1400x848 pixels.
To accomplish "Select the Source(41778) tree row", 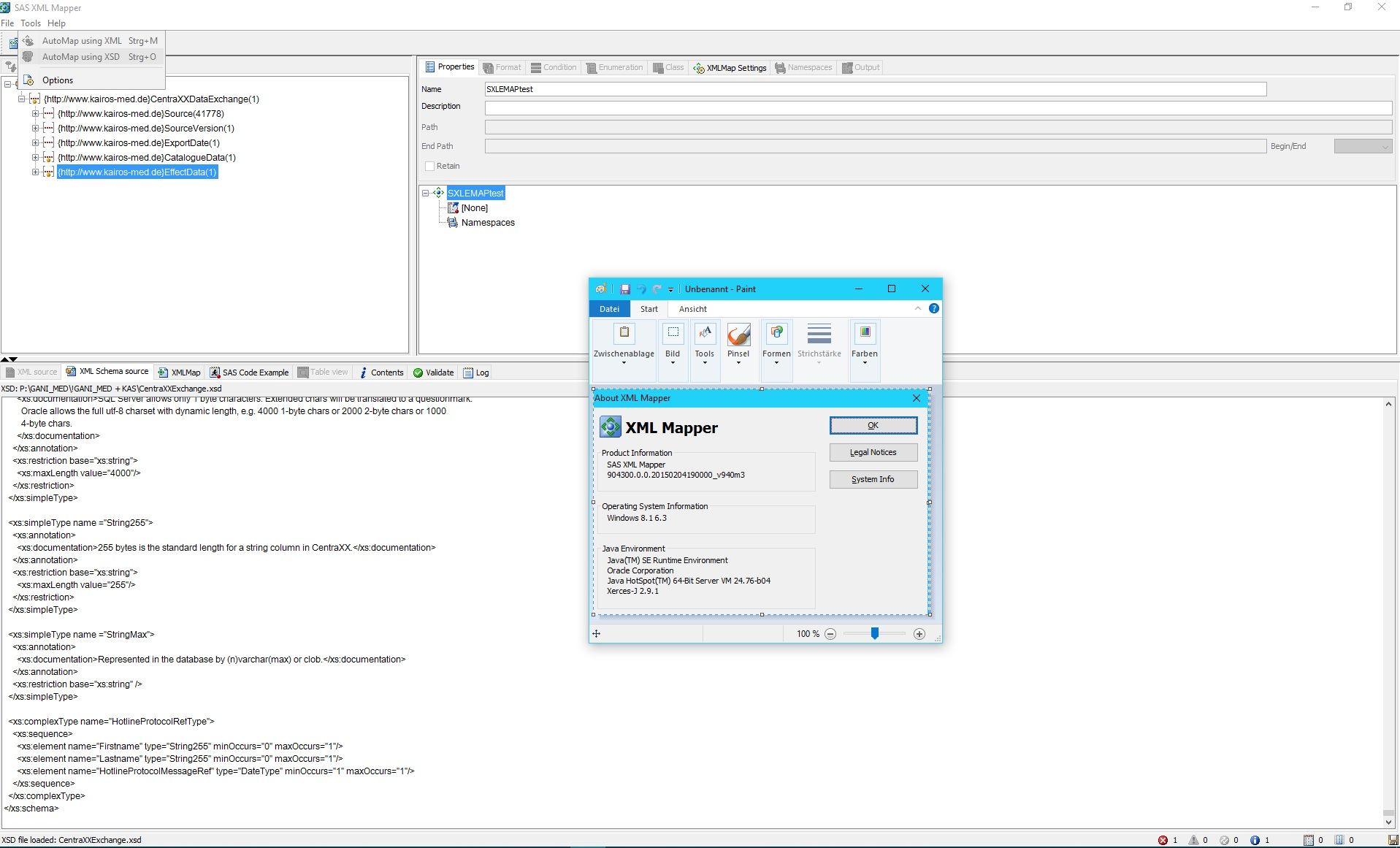I will click(x=141, y=114).
